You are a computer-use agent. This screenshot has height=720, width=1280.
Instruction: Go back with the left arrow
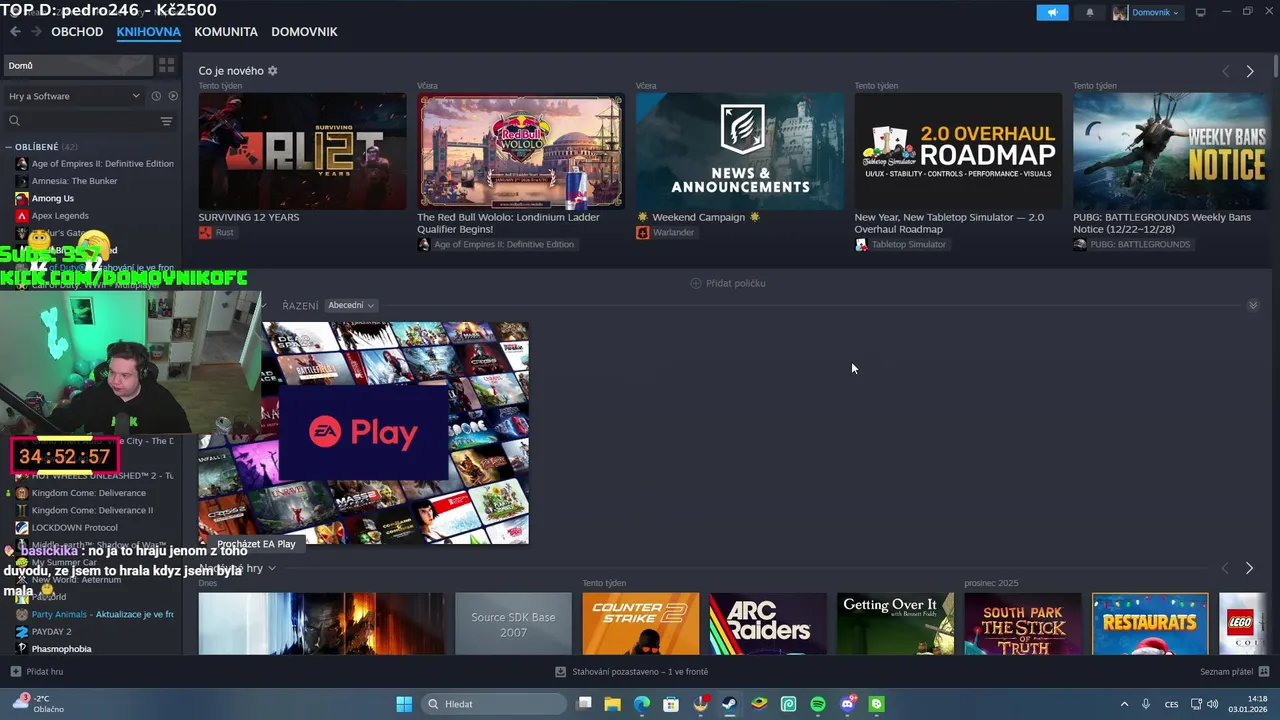(15, 32)
